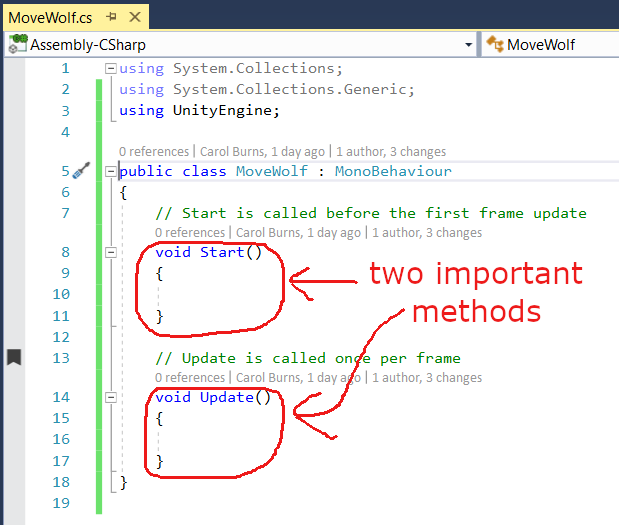Click the comment 'Start is called before the first frame update'
The height and width of the screenshot is (525, 619).
[371, 214]
